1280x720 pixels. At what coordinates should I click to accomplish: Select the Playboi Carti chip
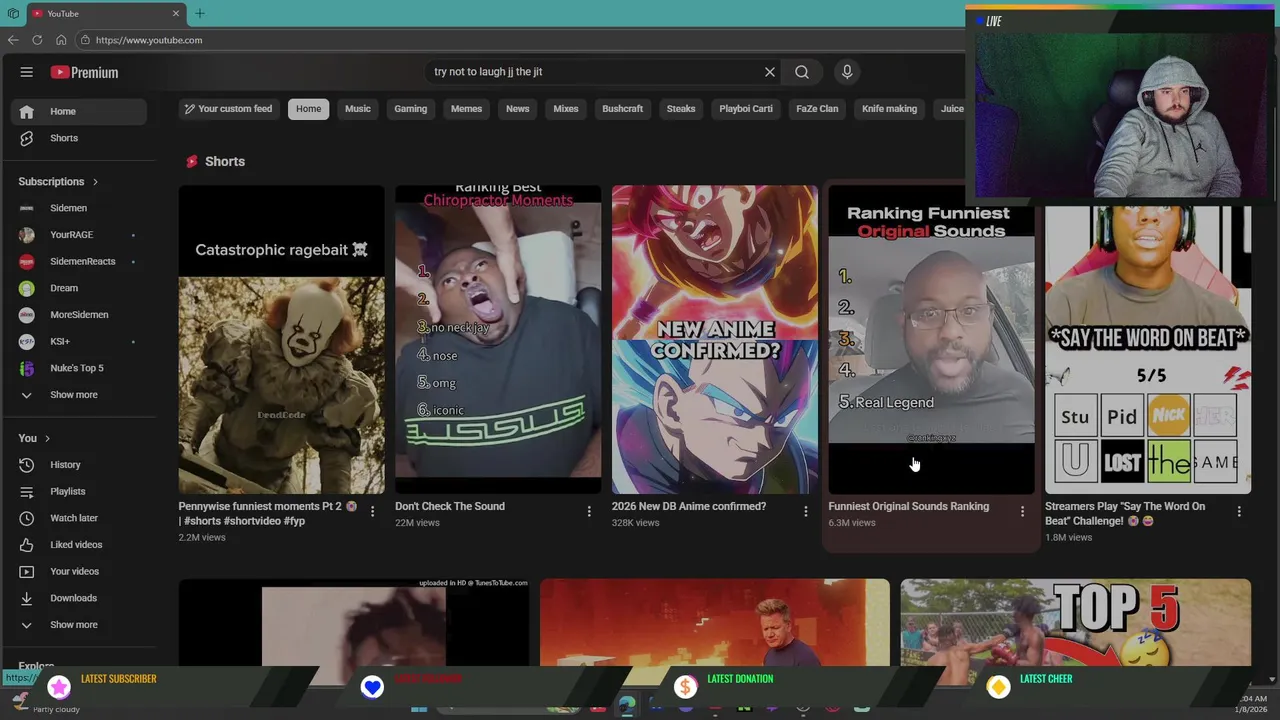tap(746, 109)
